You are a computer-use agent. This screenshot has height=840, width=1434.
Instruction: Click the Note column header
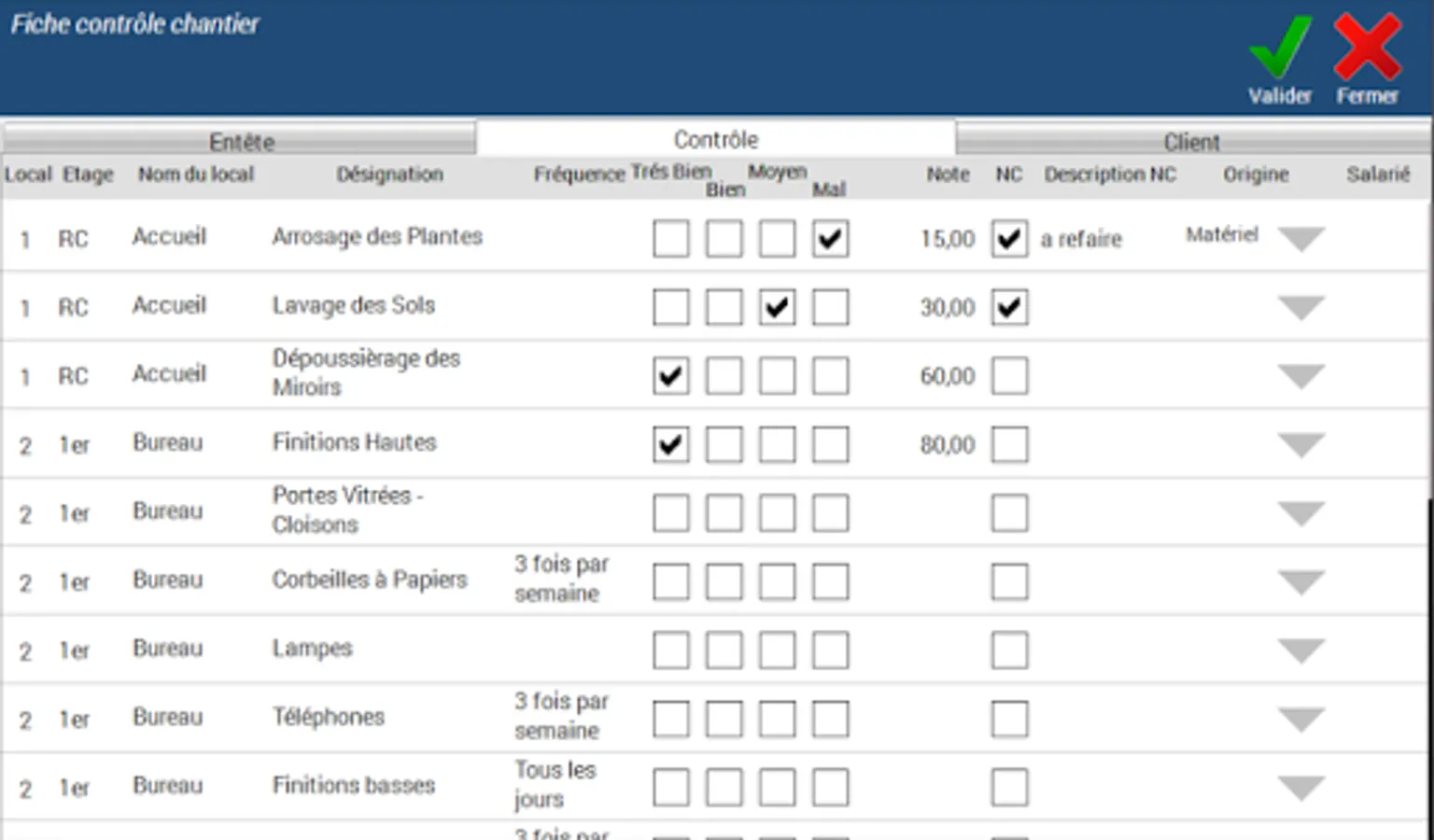point(948,175)
